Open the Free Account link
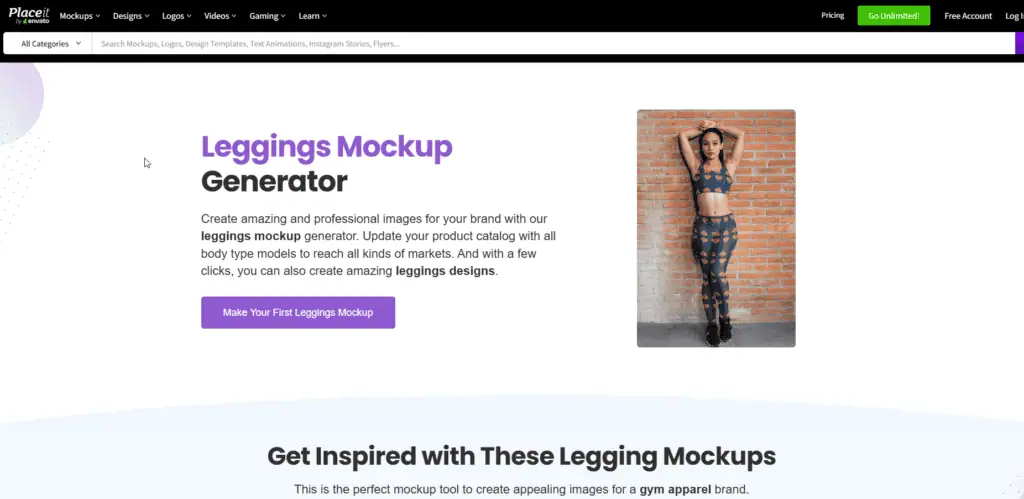The height and width of the screenshot is (499, 1024). click(968, 16)
